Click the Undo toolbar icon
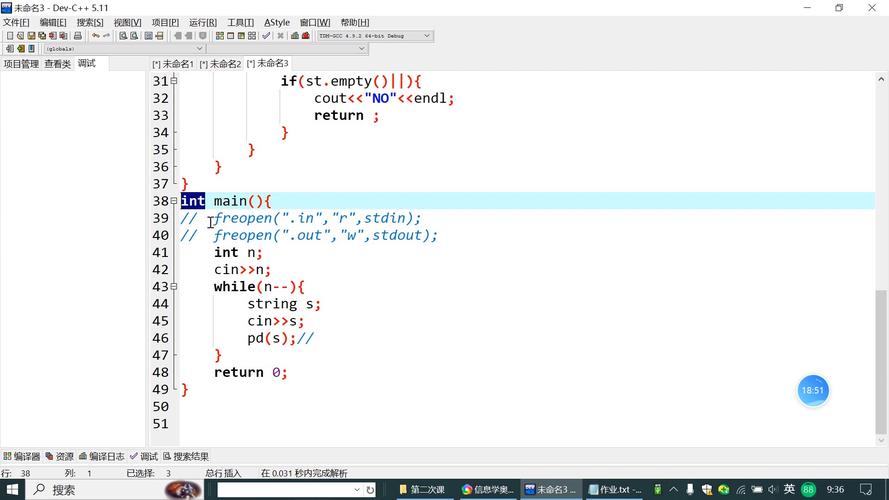 96,36
